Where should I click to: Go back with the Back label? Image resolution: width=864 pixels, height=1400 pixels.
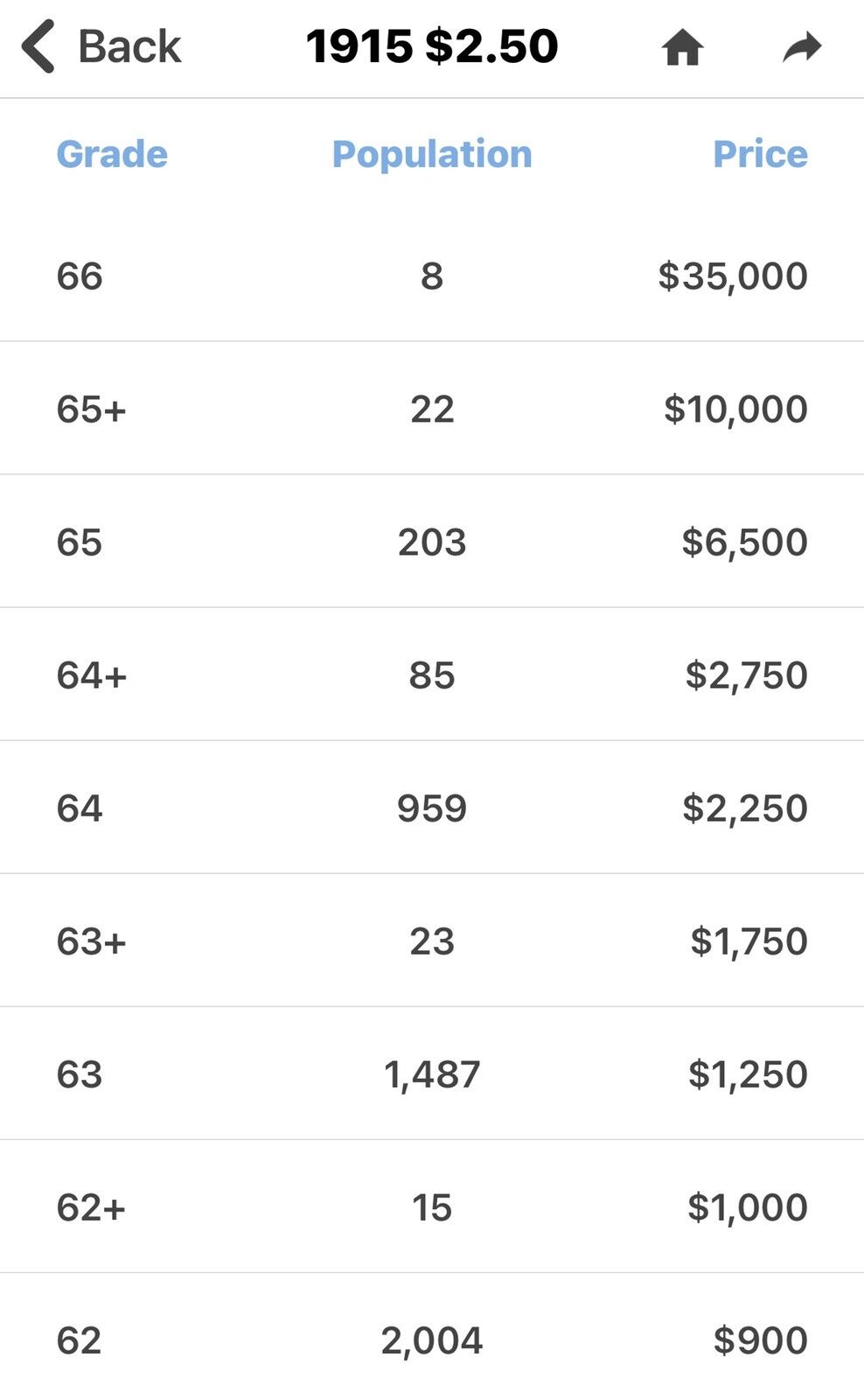click(129, 46)
